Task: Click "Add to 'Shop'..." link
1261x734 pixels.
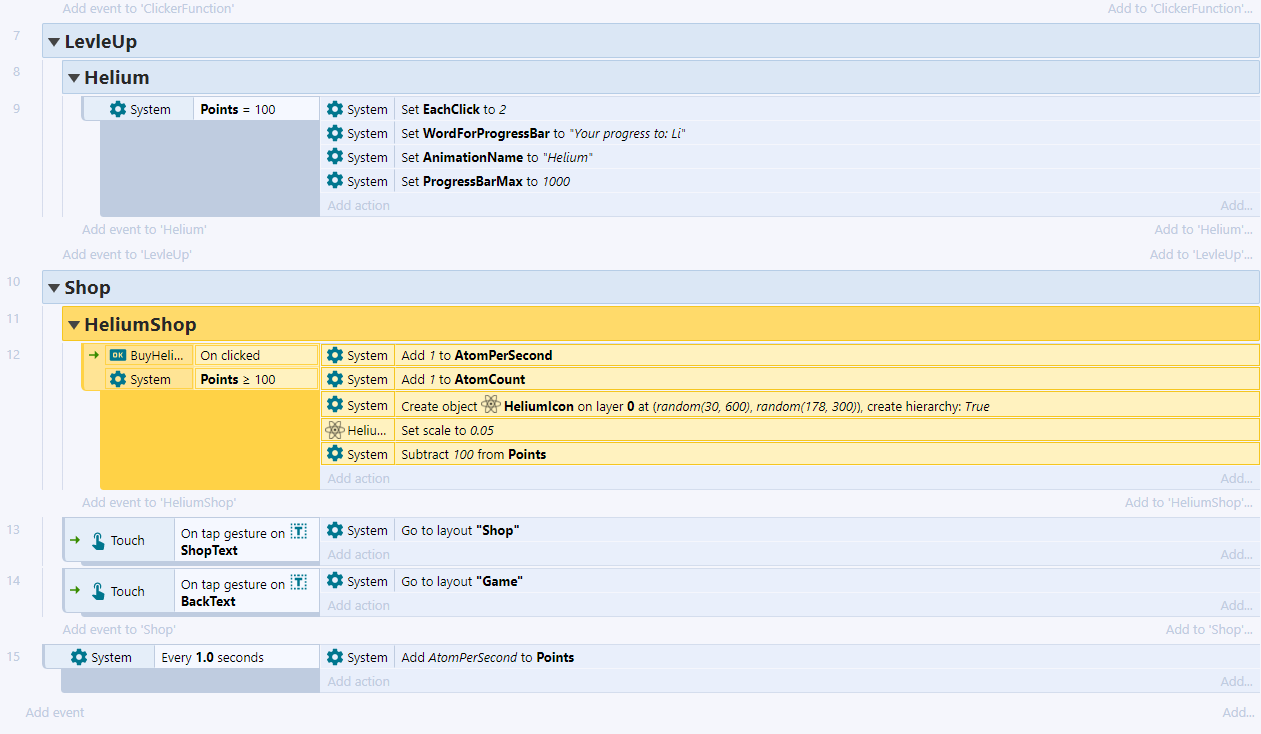Action: pyautogui.click(x=1210, y=630)
